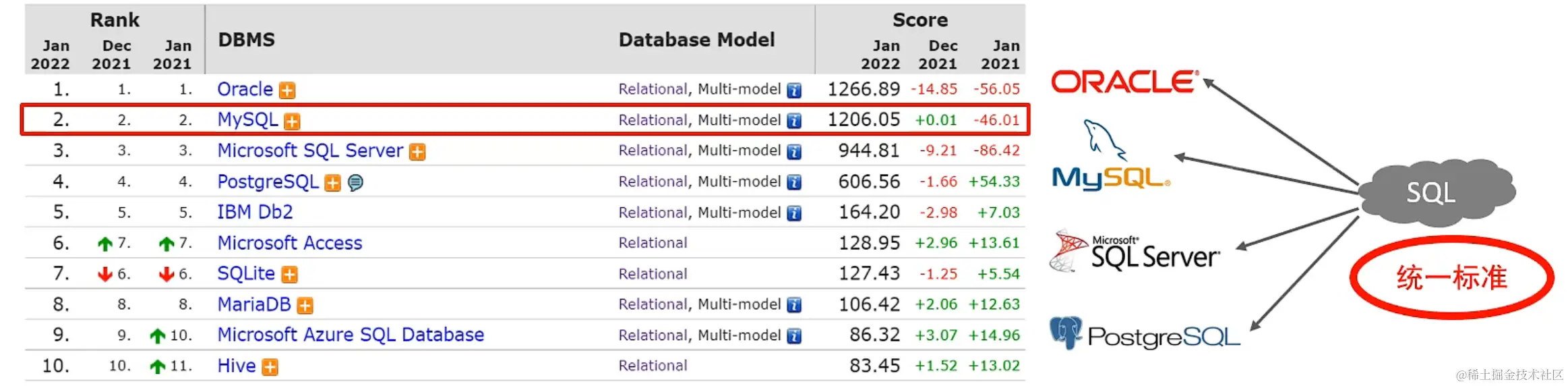This screenshot has width=1568, height=386.
Task: Click the Relational link in the IBM Db2 row
Action: tap(653, 213)
